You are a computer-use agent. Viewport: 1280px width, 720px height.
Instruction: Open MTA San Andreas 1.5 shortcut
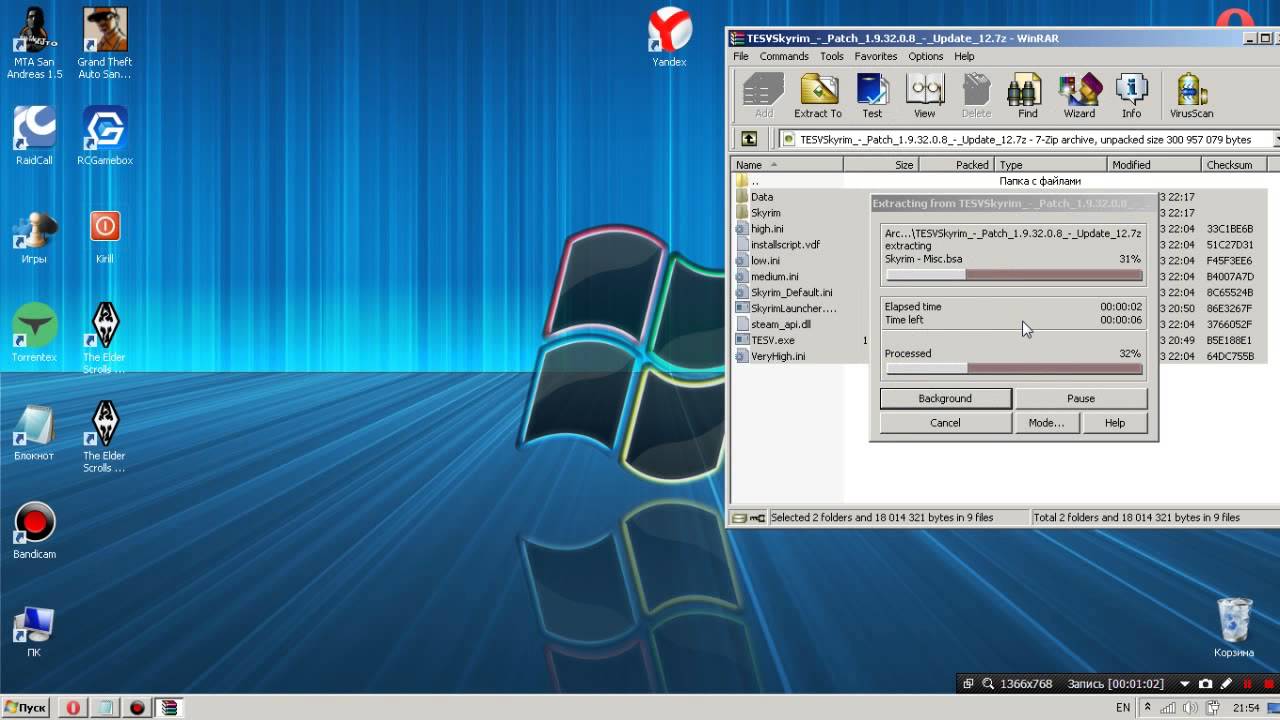point(34,43)
